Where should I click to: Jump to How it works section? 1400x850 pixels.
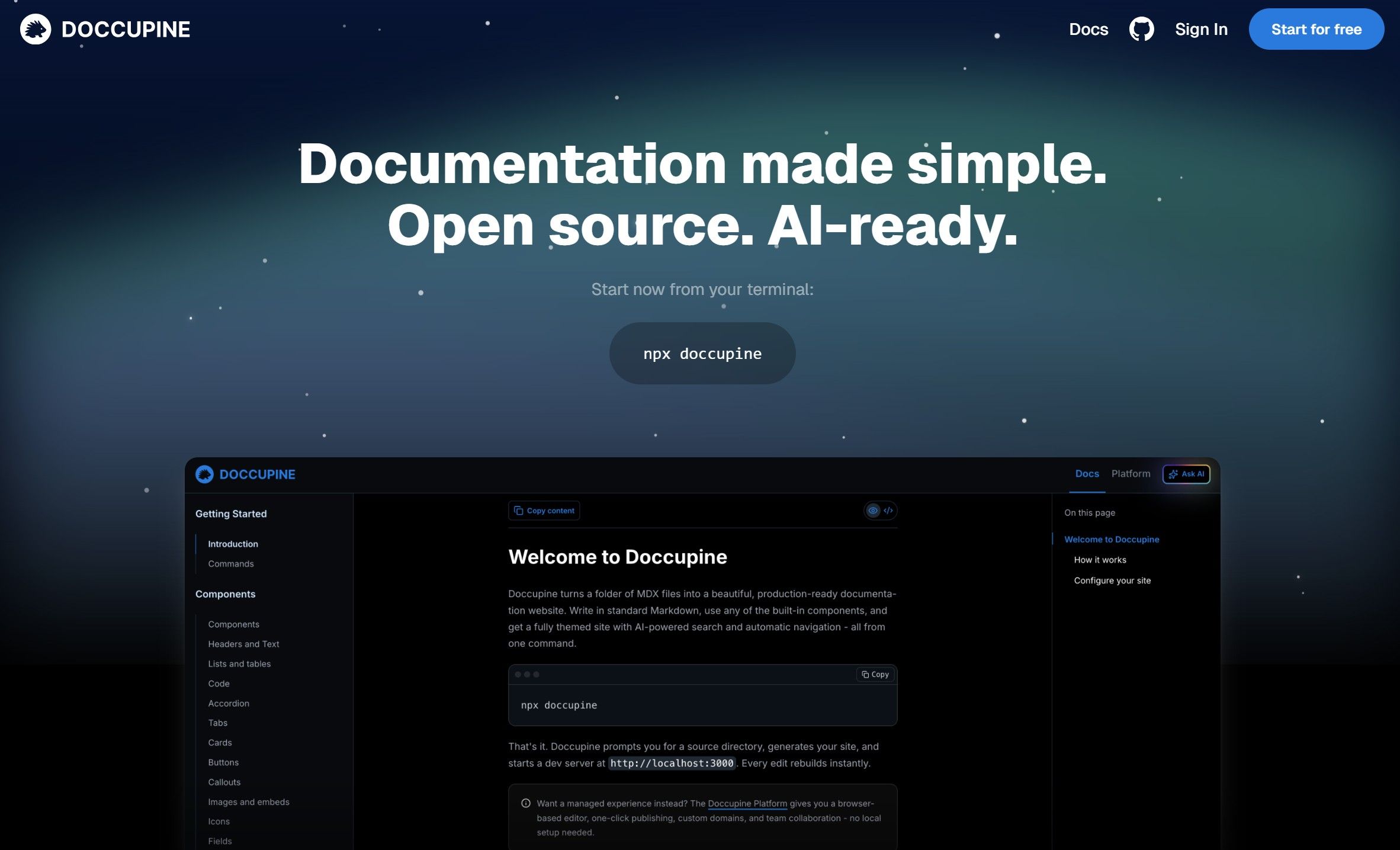(x=1100, y=560)
